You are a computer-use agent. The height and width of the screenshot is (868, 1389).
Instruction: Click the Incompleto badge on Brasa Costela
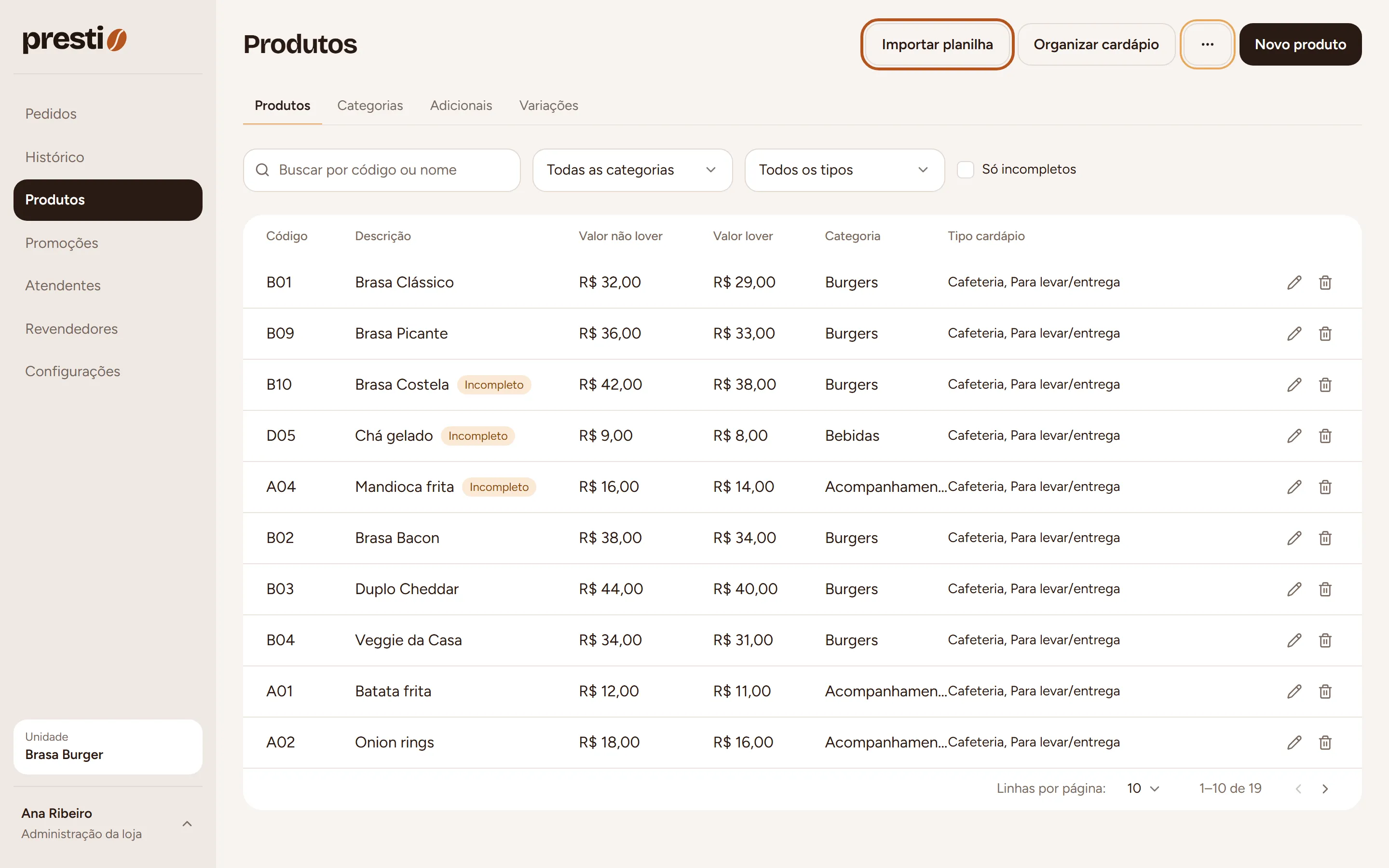tap(493, 385)
